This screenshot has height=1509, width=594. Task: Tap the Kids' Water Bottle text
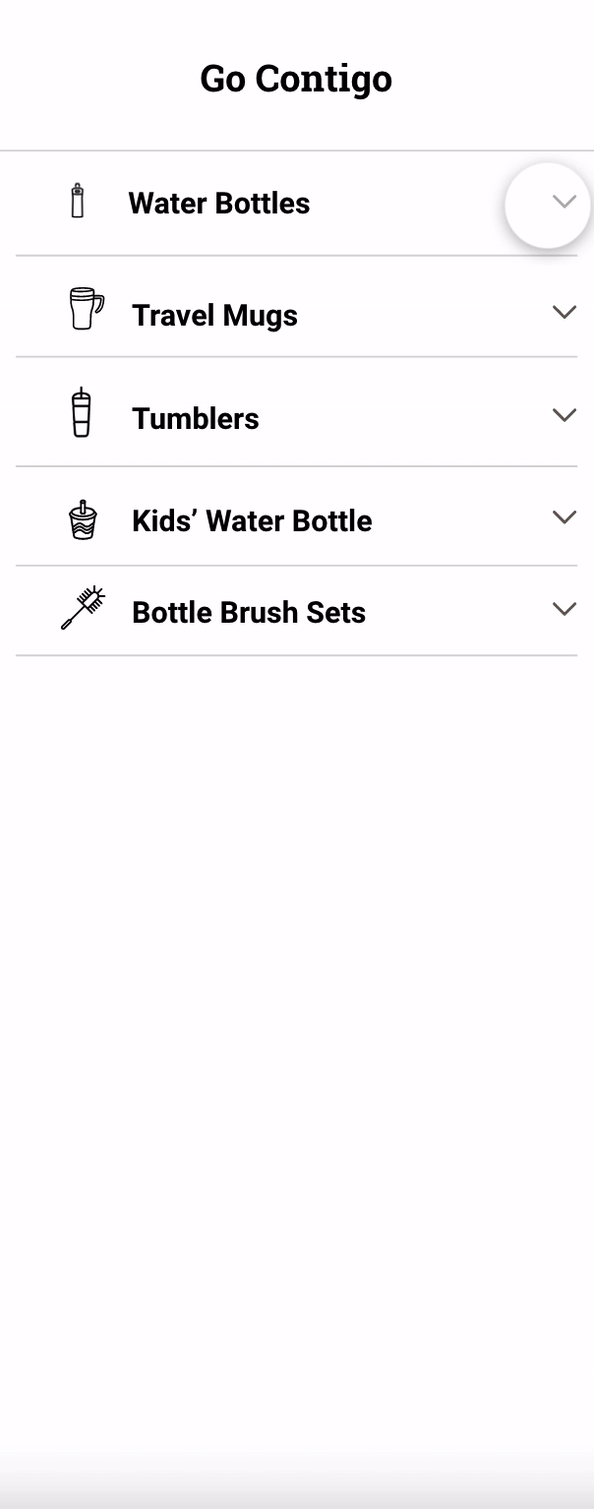[252, 520]
